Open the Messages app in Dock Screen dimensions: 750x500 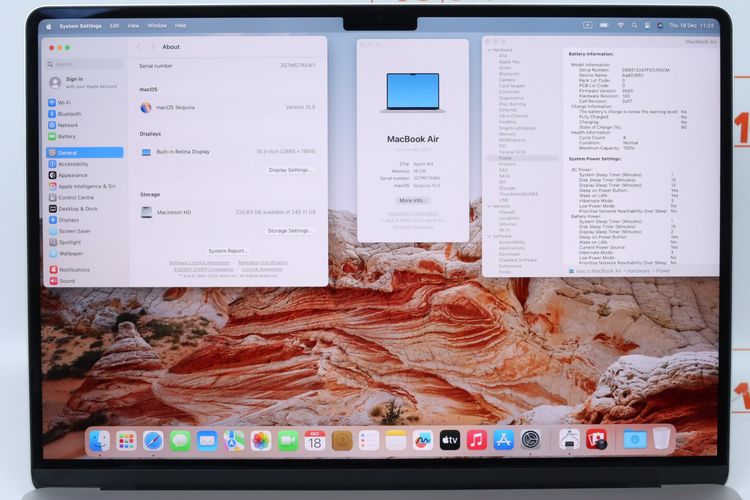(180, 440)
